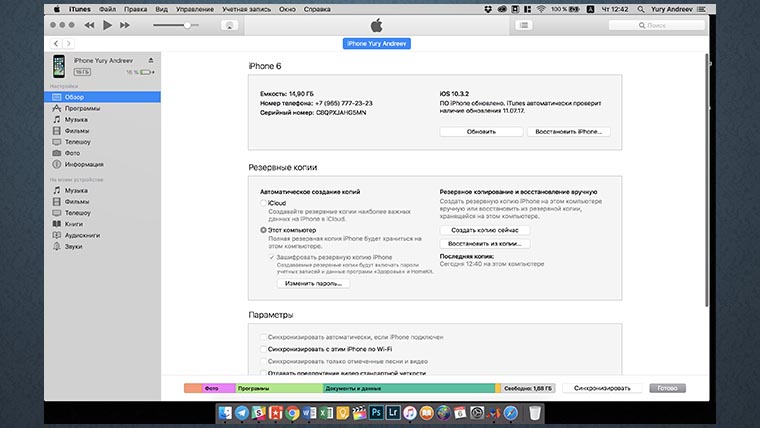Click the Готово button
Screen dimensions: 760x428
click(667, 388)
